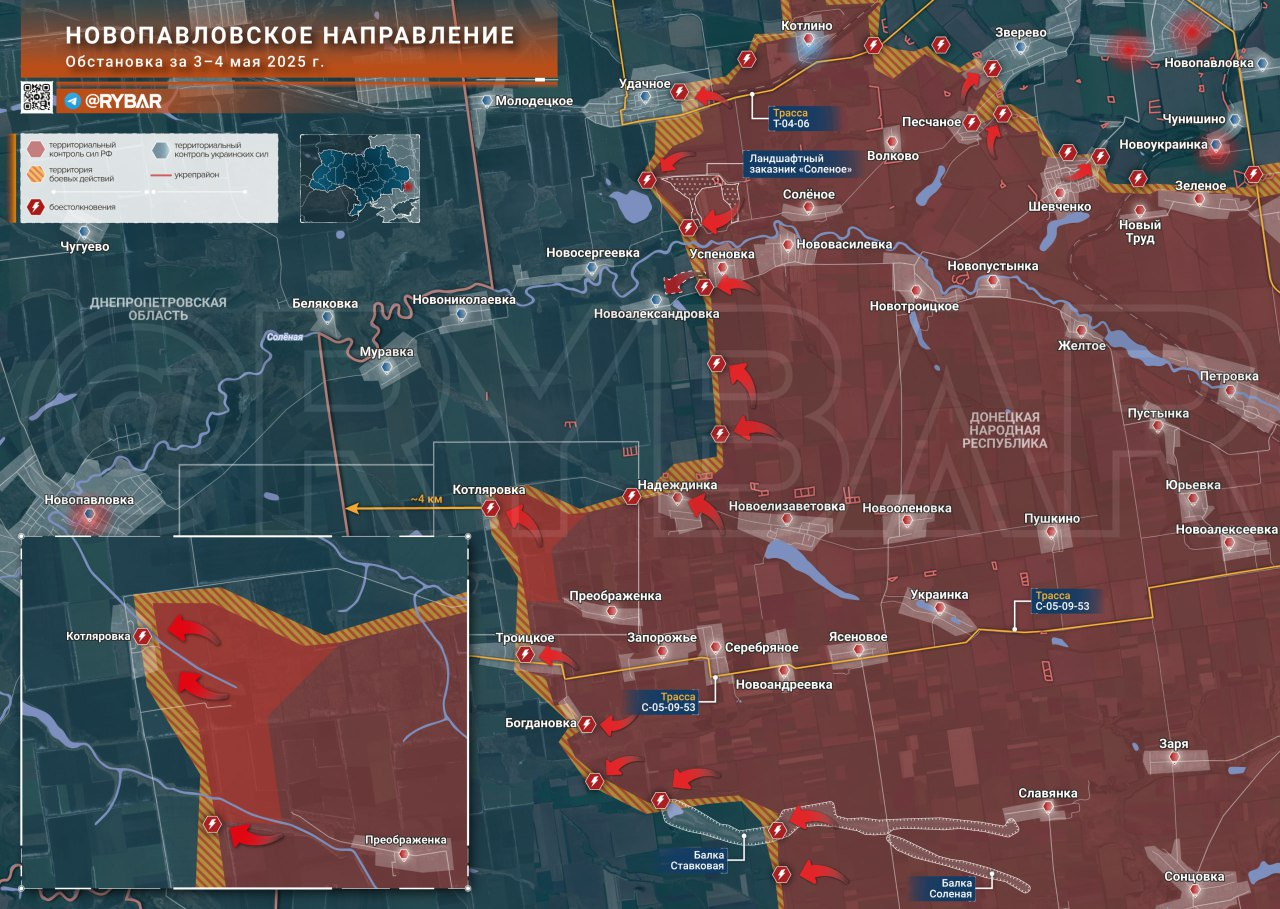Click the clash icon at Удачное
Image resolution: width=1280 pixels, height=909 pixels.
(x=680, y=92)
